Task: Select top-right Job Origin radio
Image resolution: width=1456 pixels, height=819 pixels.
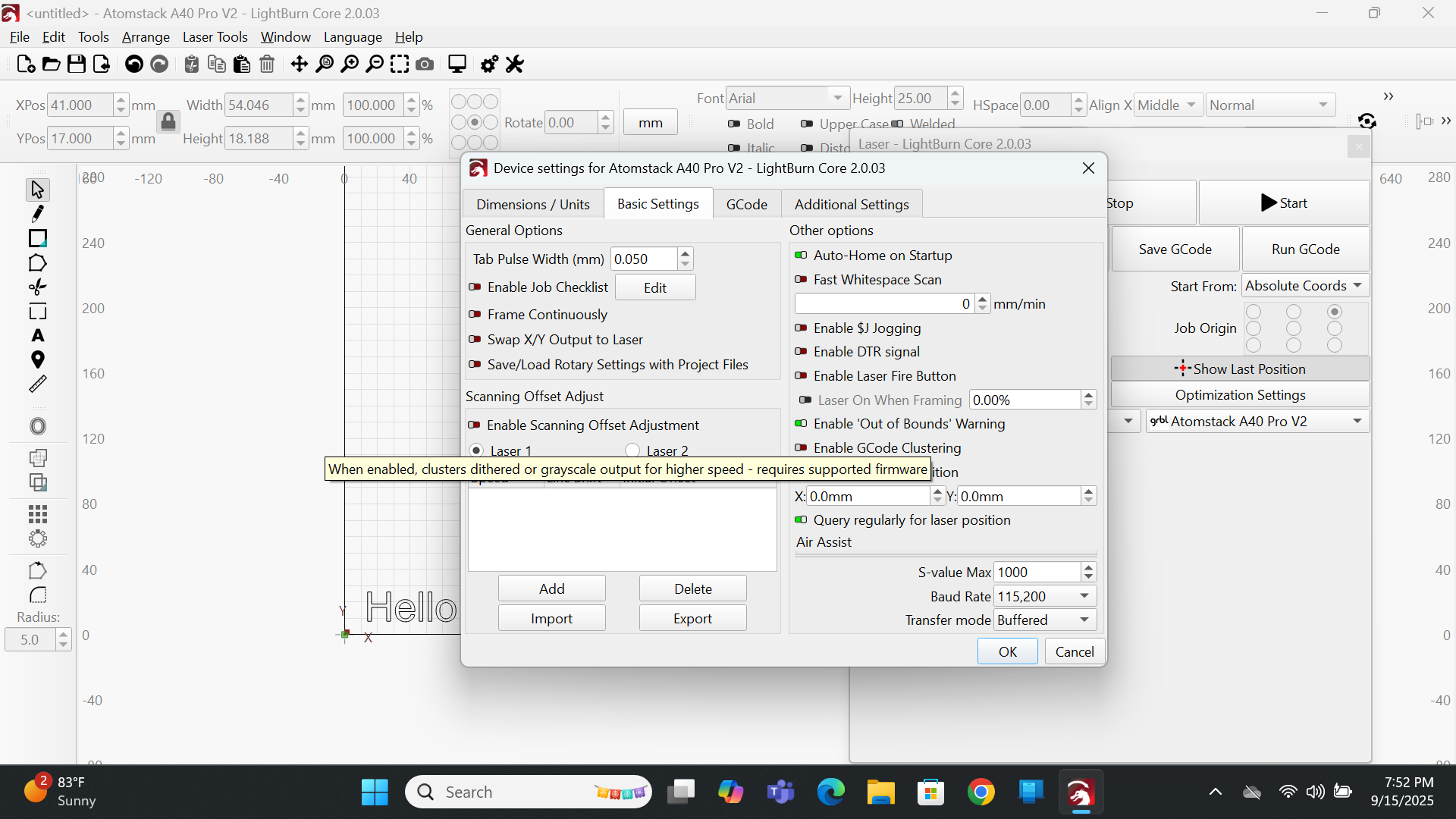Action: pos(1335,312)
